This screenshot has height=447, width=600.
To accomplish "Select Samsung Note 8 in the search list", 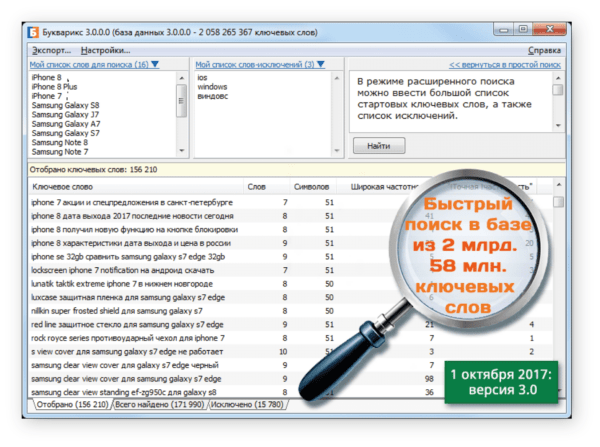I will pos(60,142).
